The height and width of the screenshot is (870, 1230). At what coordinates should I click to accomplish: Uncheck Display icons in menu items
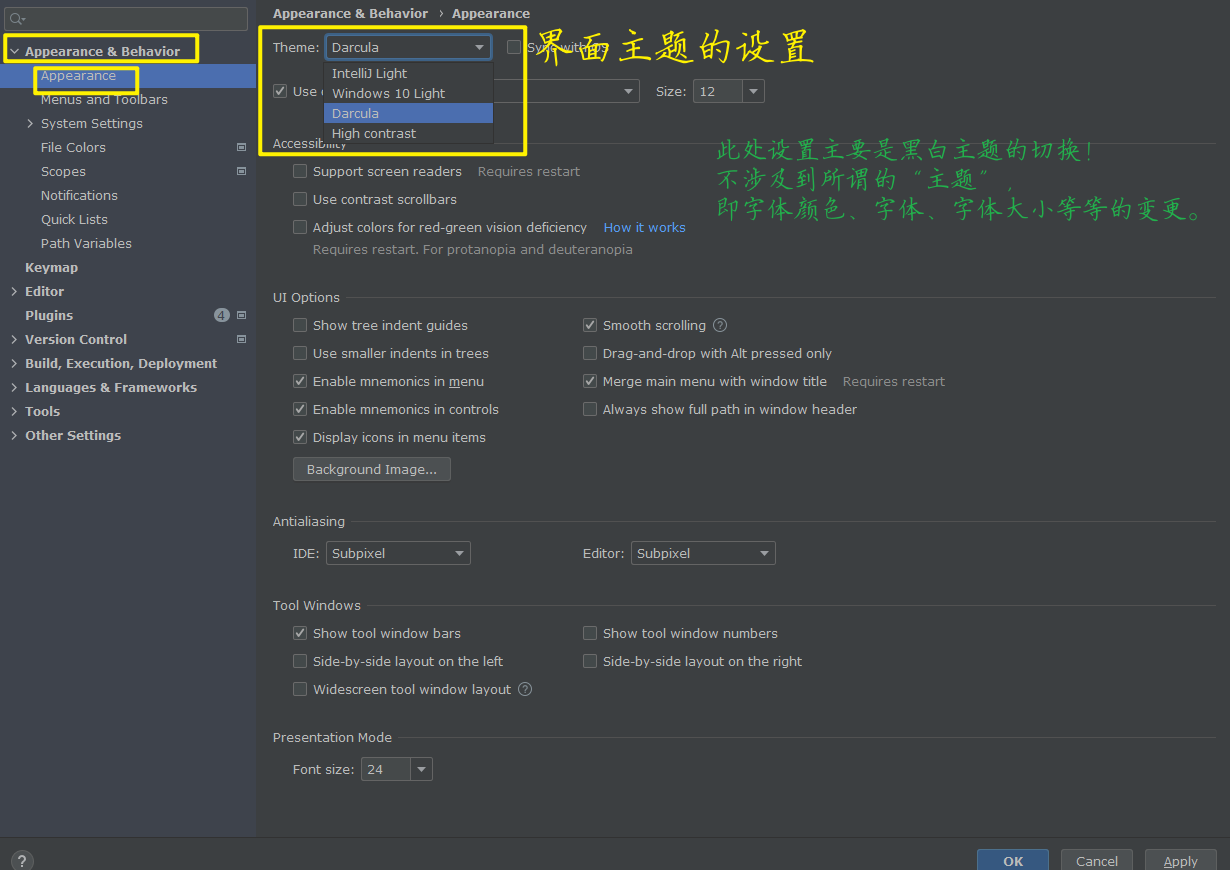tap(300, 437)
